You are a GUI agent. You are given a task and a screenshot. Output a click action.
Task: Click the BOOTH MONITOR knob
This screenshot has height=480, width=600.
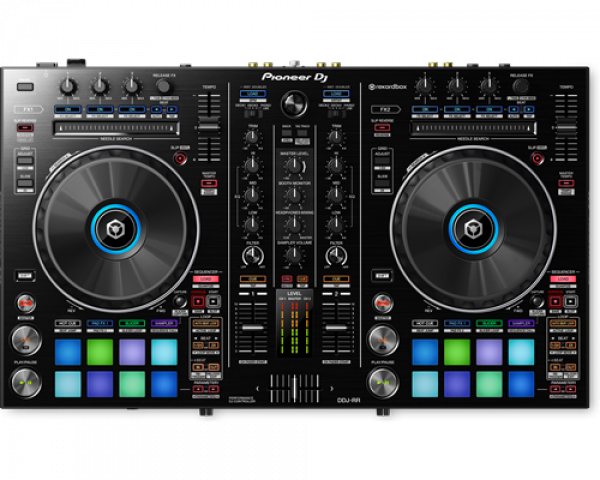coord(294,195)
